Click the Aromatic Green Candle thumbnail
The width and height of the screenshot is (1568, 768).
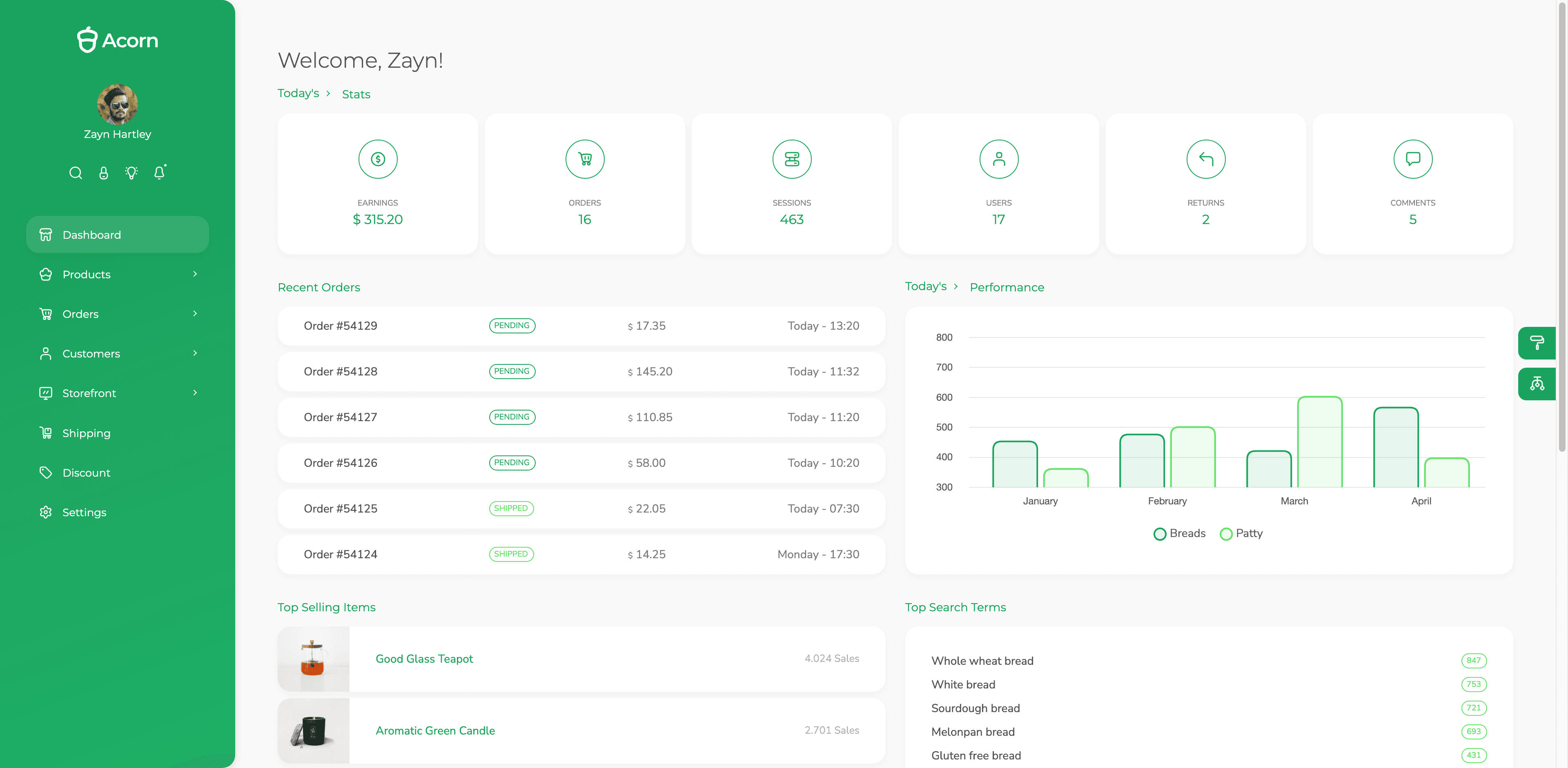tap(314, 730)
